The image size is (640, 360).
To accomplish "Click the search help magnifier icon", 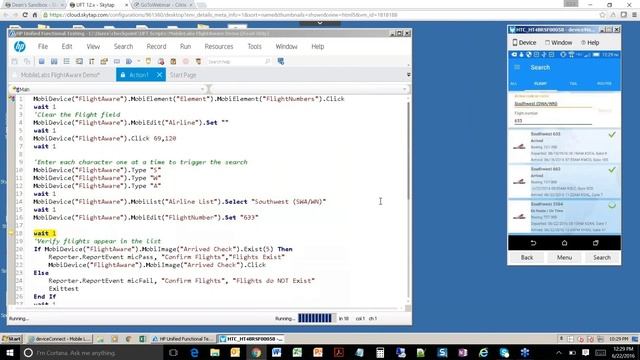I will coord(268,62).
